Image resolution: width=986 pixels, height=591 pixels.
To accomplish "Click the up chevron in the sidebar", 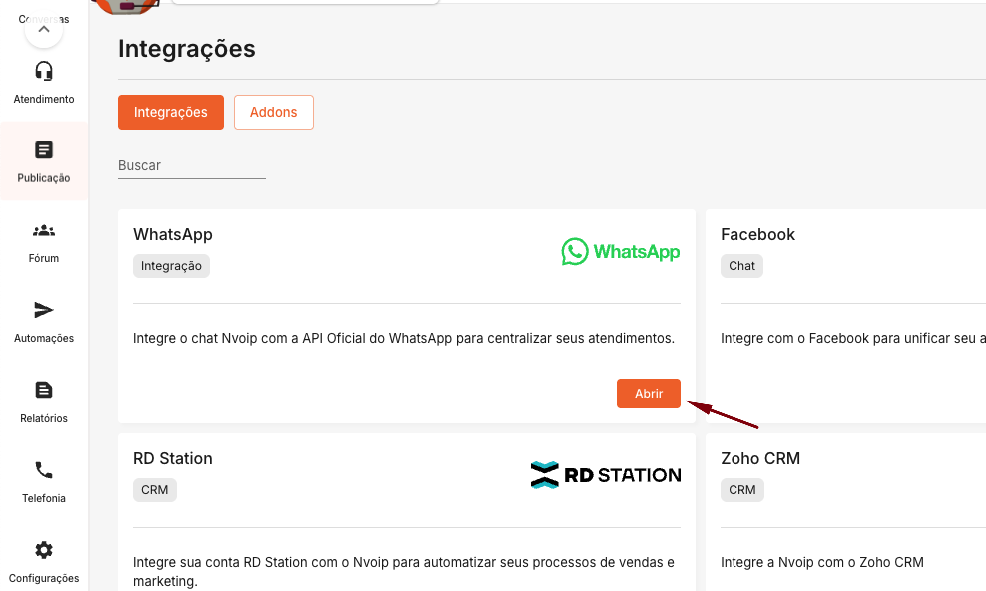I will click(43, 30).
